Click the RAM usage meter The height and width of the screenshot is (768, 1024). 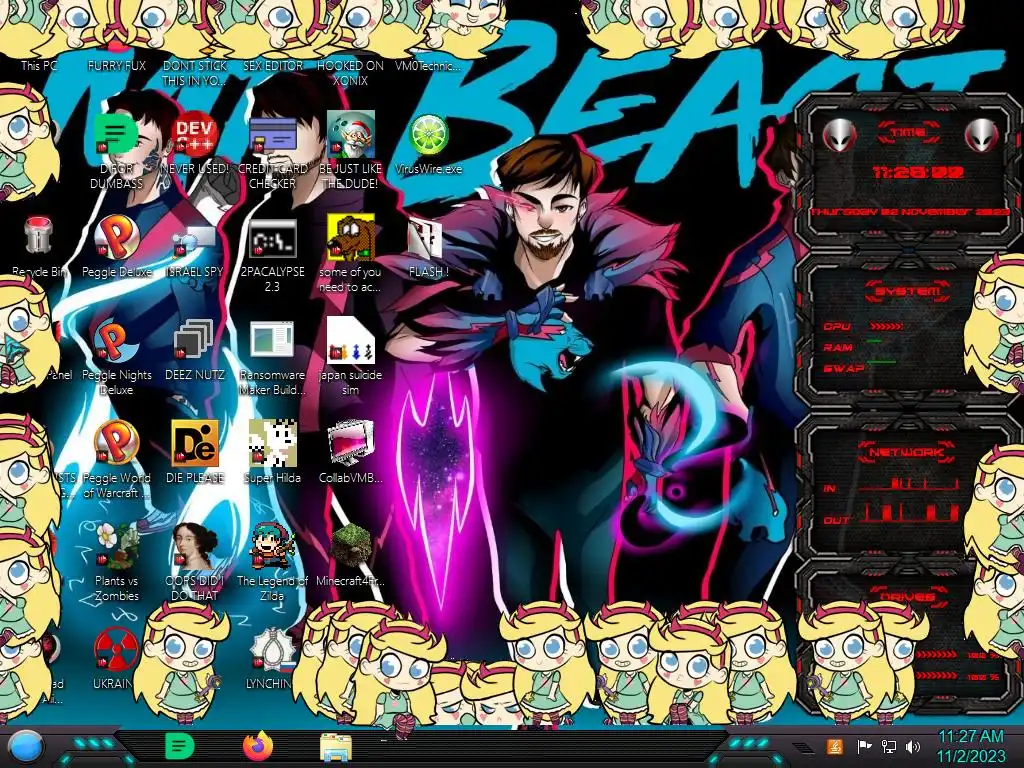click(x=875, y=341)
